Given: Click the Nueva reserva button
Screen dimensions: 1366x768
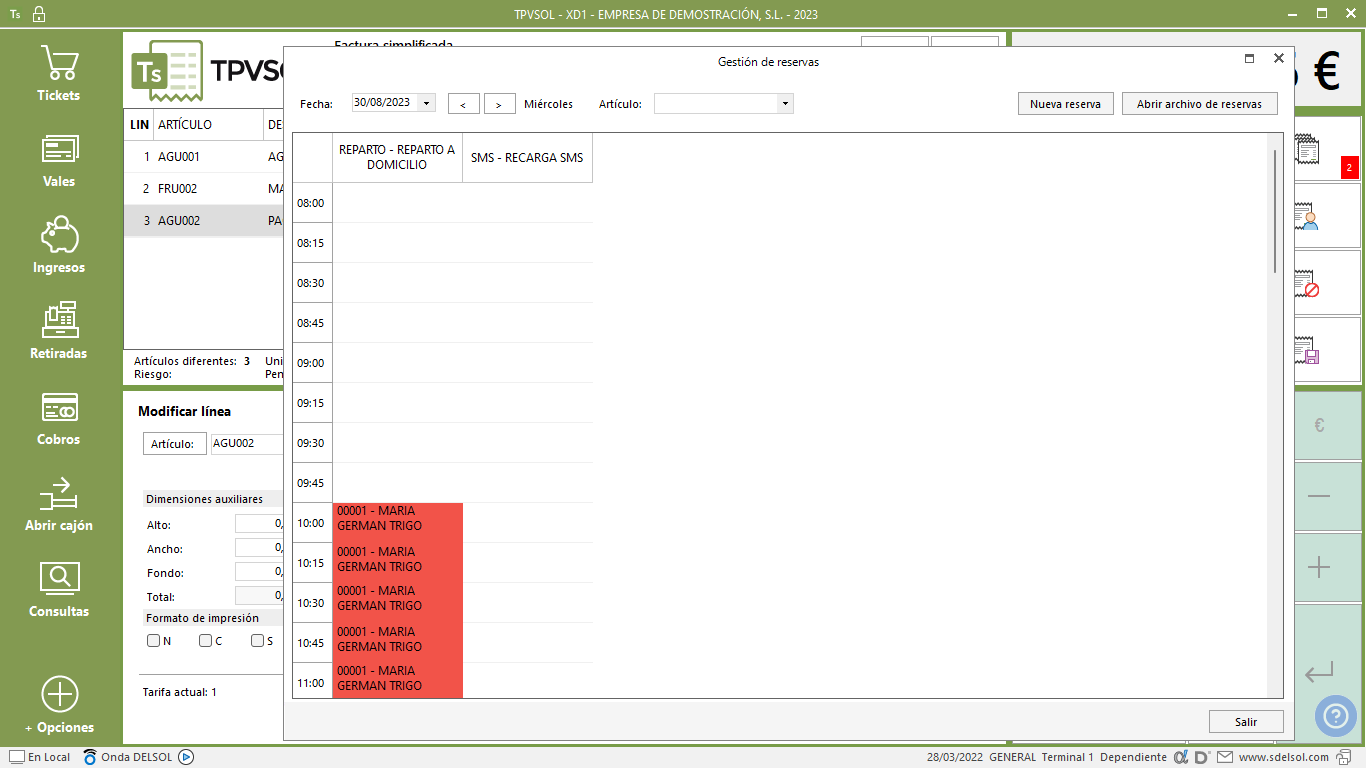Looking at the screenshot, I should pos(1065,104).
